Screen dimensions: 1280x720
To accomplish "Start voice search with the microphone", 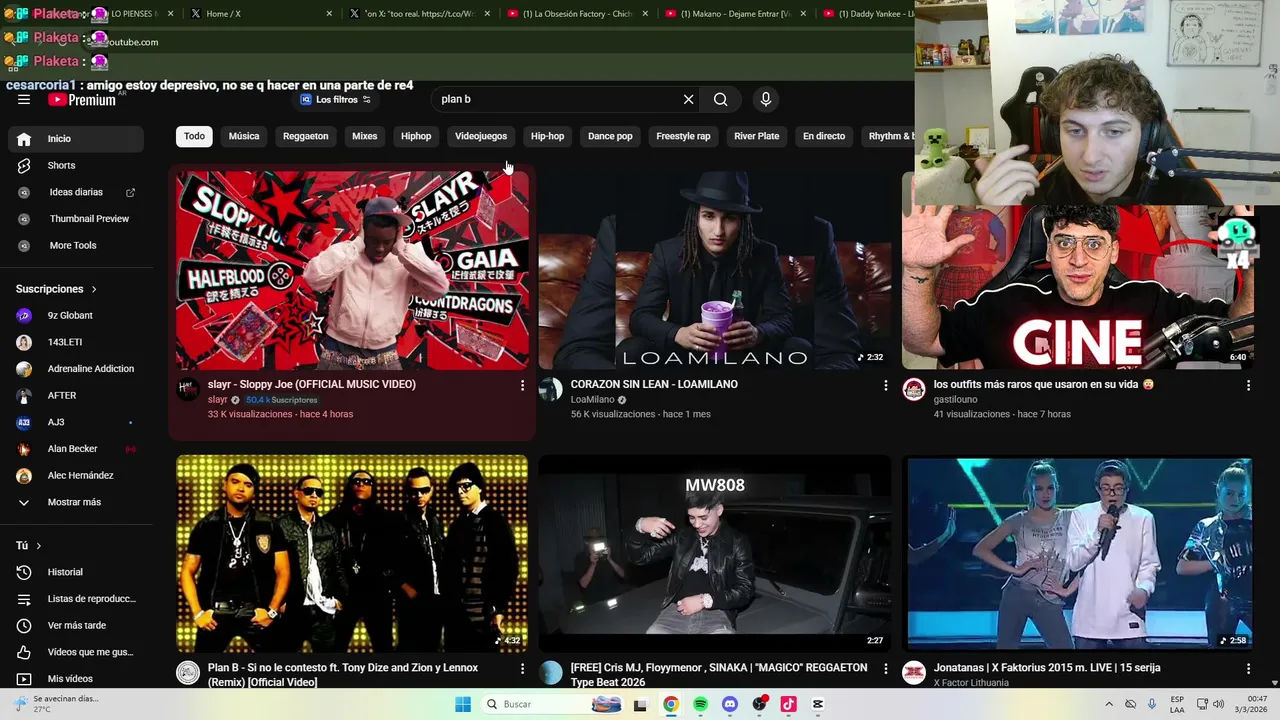I will click(x=766, y=99).
